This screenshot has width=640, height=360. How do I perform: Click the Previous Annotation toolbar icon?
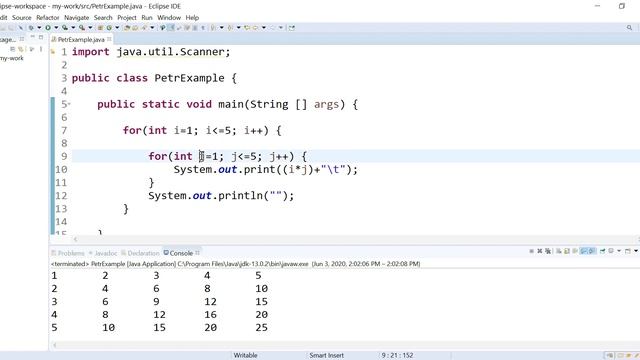point(230,28)
